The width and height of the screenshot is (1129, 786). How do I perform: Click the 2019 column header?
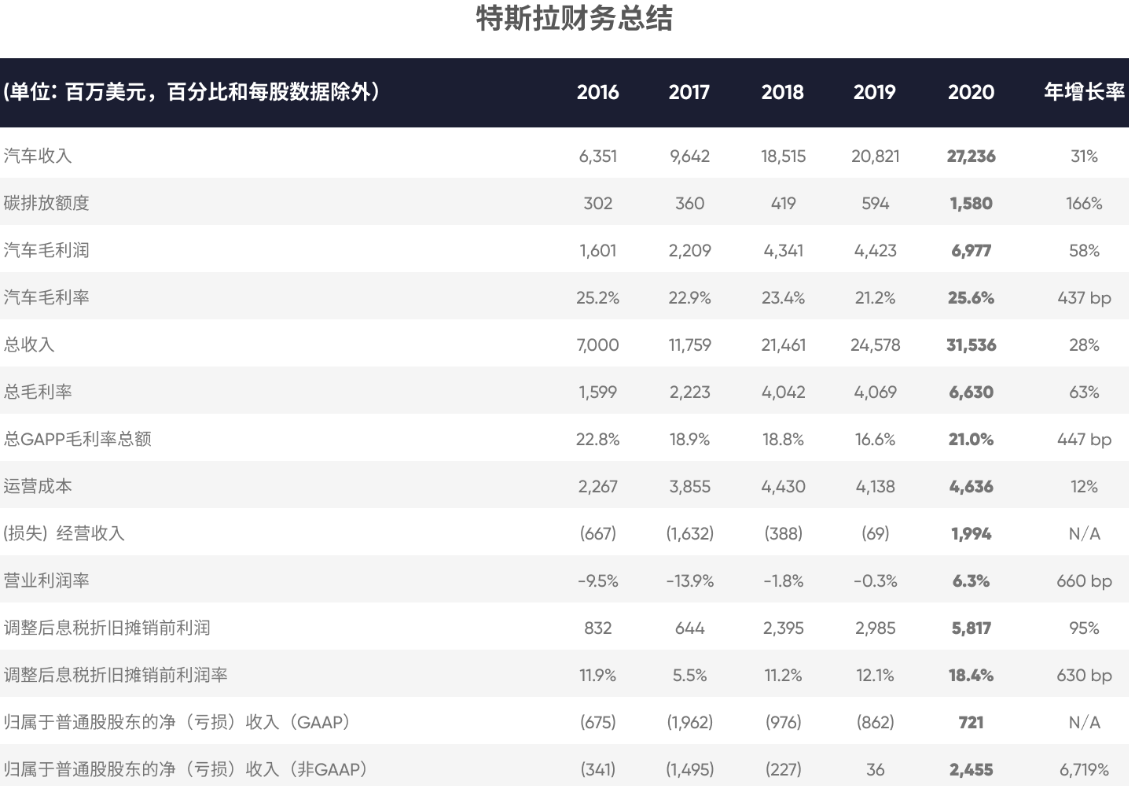click(874, 93)
